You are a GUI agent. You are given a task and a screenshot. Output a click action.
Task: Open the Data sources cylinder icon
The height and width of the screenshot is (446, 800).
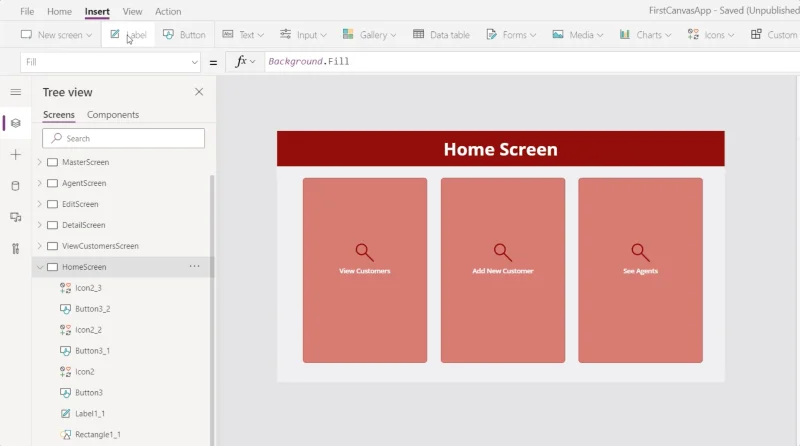16,186
